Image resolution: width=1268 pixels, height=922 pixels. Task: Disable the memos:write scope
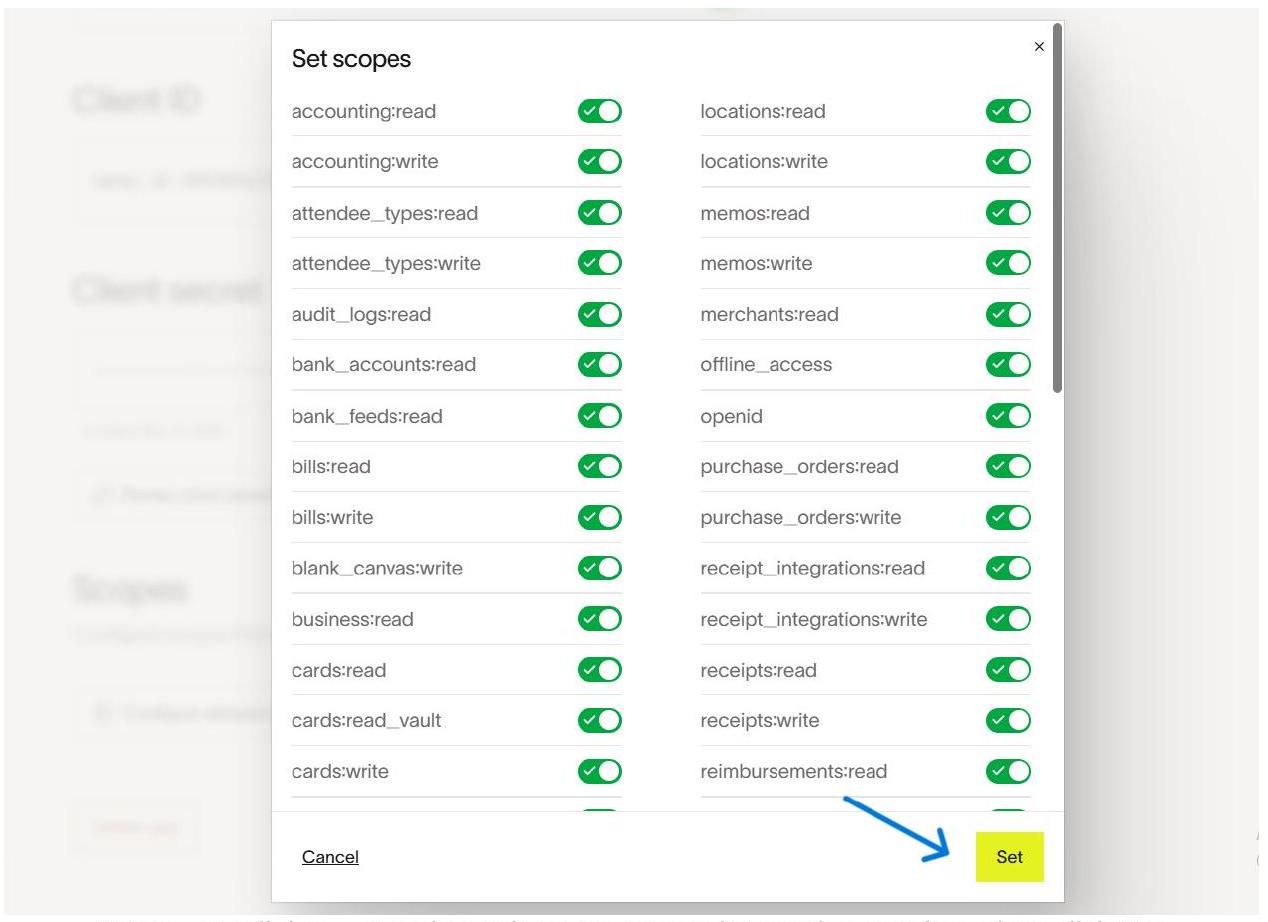1008,263
